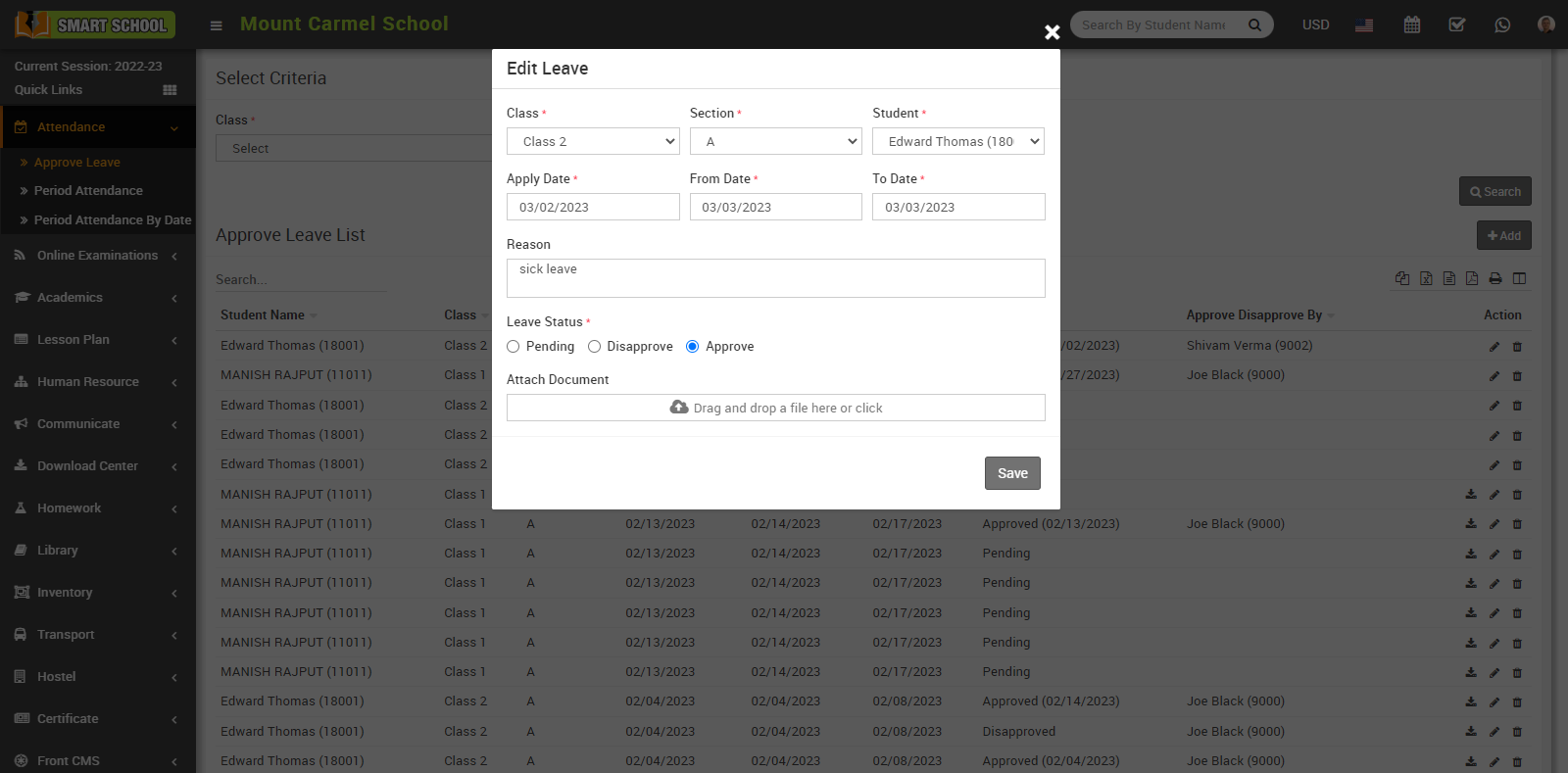1568x773 pixels.
Task: Open the Student dropdown for Edward Thomas
Action: 957,141
